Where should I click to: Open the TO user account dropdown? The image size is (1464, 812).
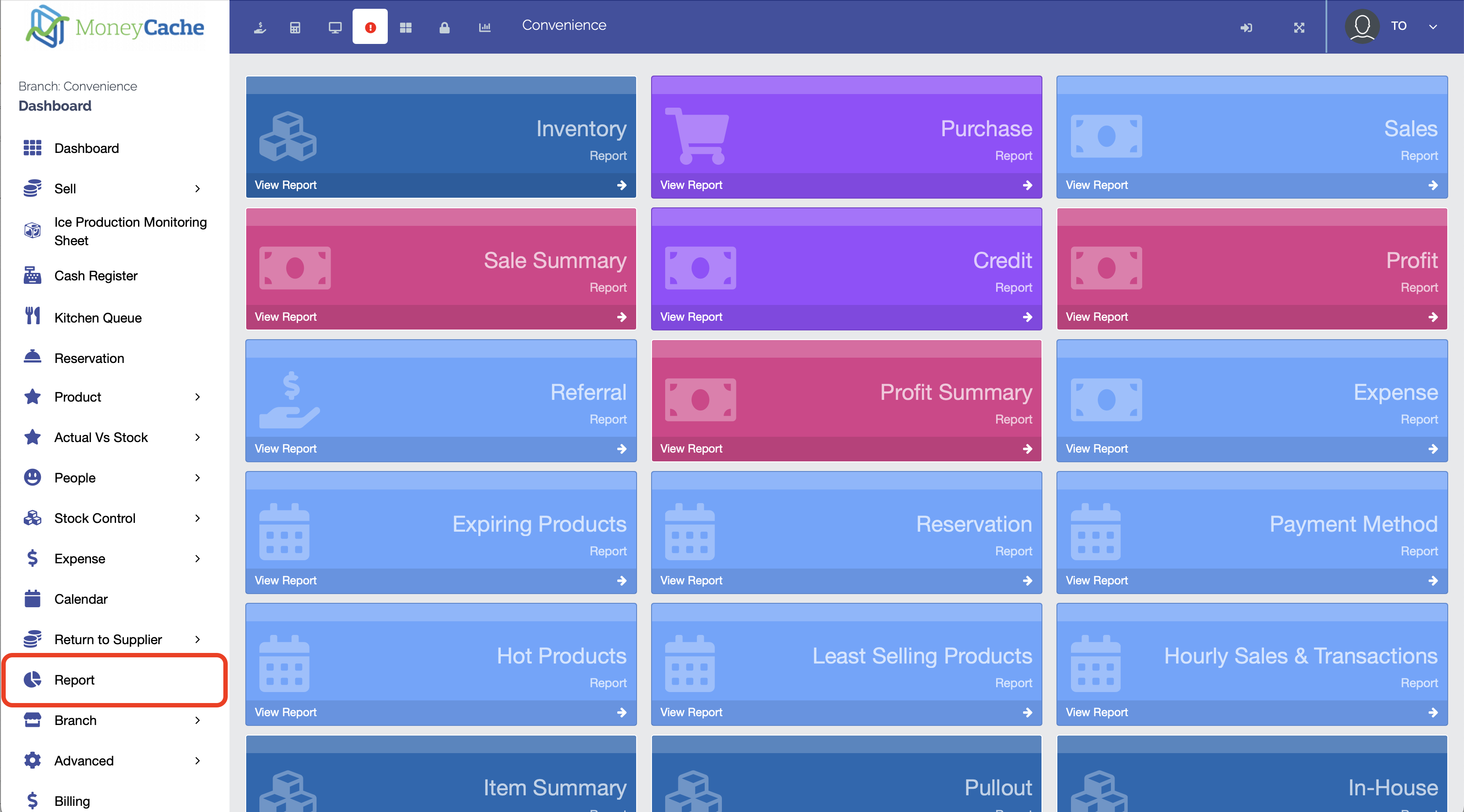tap(1398, 26)
